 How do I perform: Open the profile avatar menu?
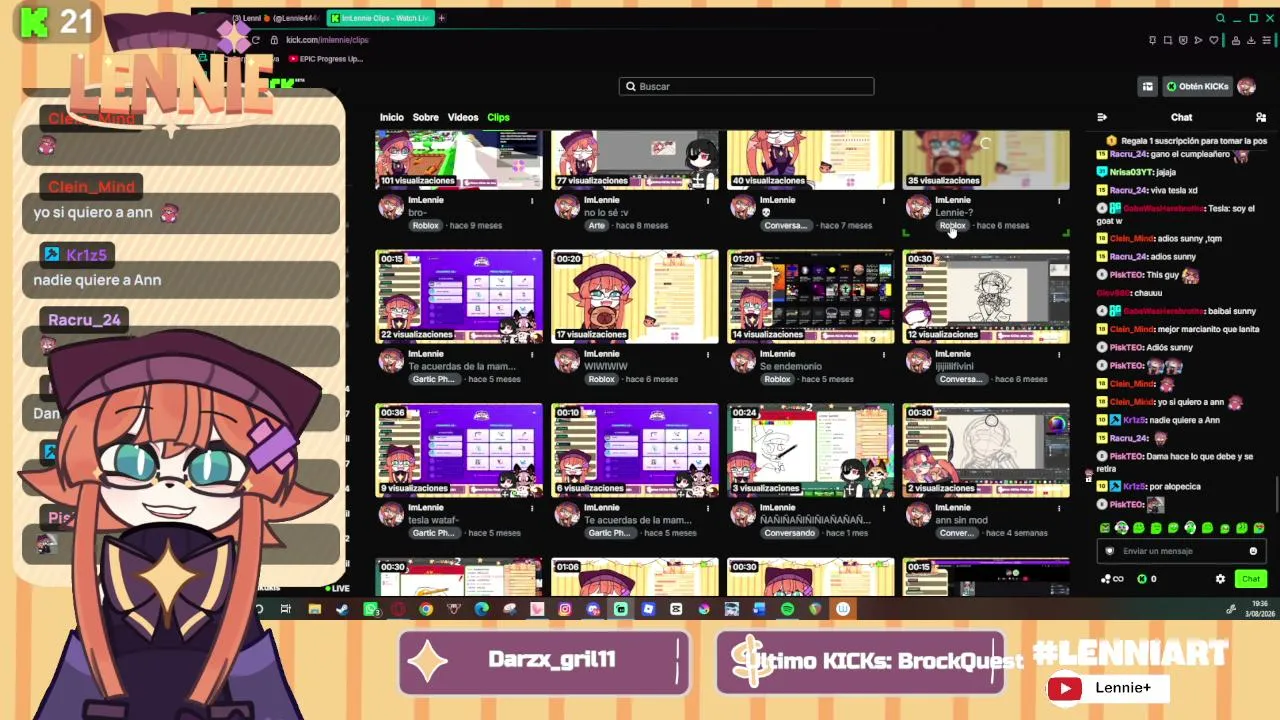[x=1246, y=87]
